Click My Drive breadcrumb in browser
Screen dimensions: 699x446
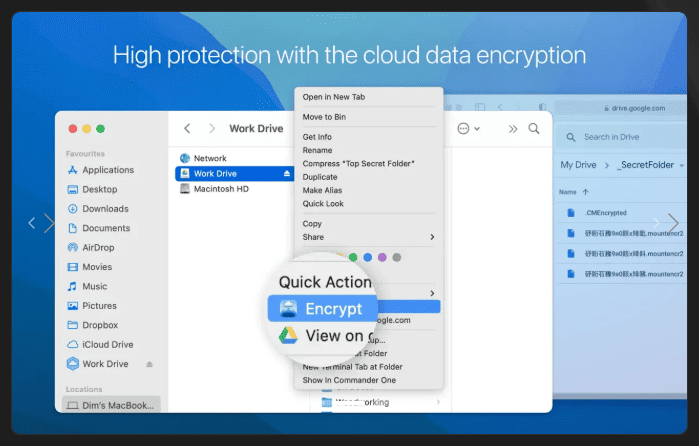pos(578,165)
